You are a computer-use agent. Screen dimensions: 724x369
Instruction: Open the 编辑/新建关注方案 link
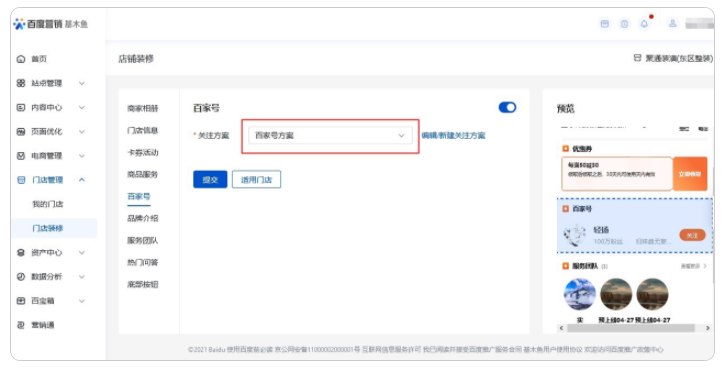(453, 135)
